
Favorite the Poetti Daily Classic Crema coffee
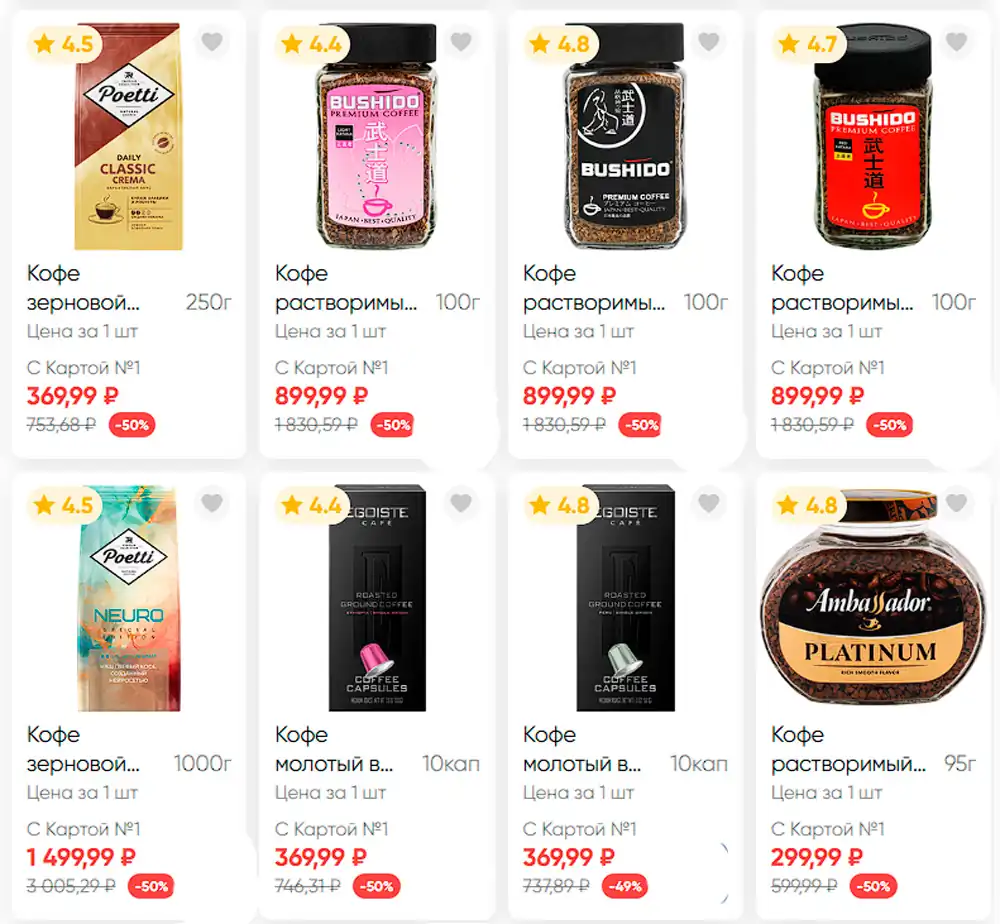[212, 42]
